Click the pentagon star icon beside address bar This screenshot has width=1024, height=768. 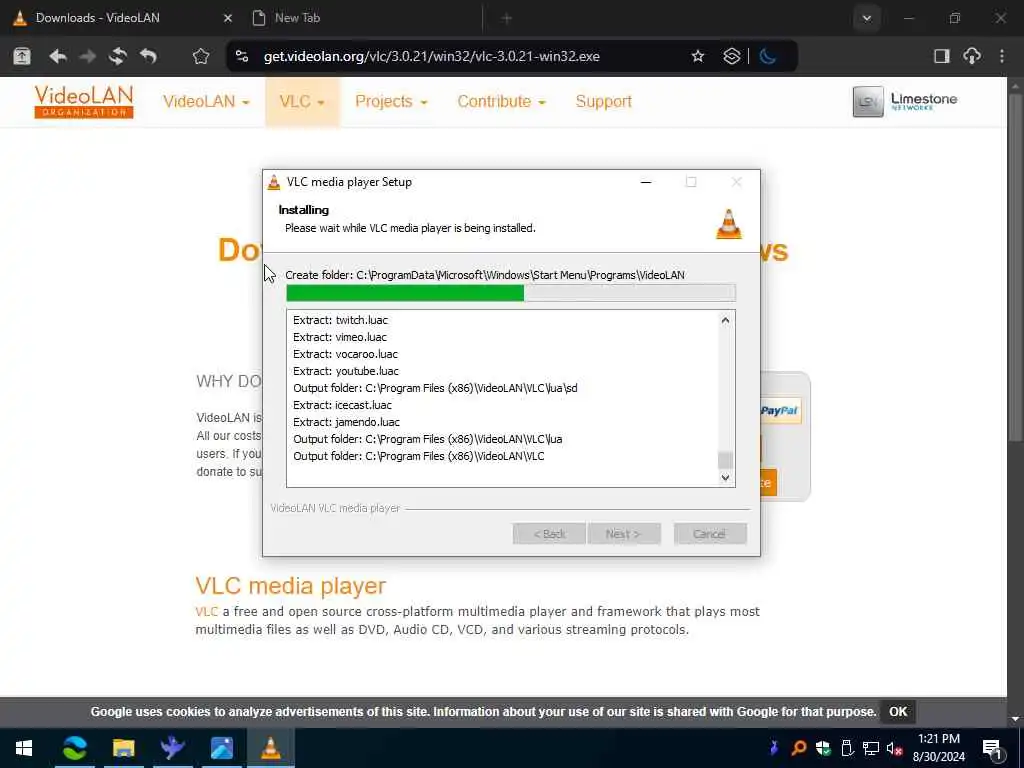pyautogui.click(x=200, y=56)
